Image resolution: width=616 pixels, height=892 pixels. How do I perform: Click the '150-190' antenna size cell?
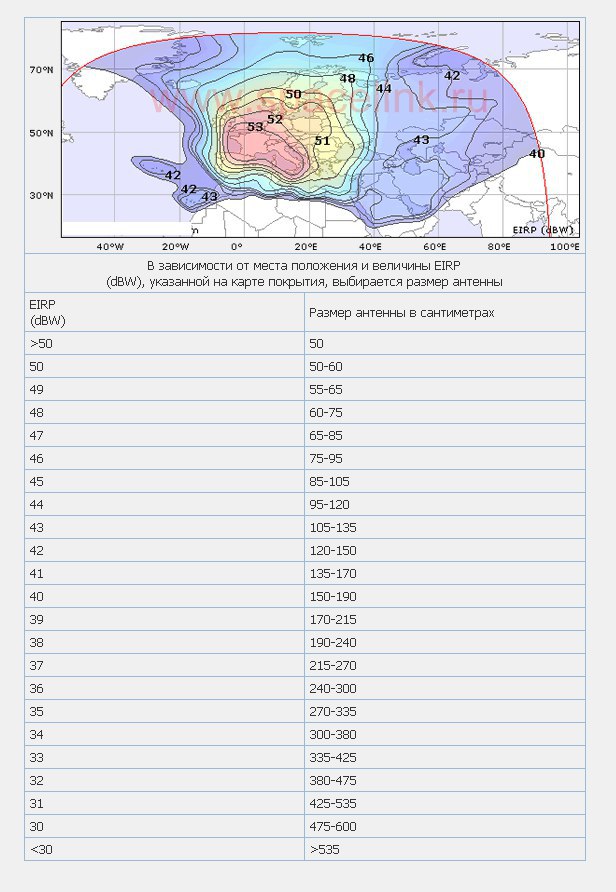445,596
